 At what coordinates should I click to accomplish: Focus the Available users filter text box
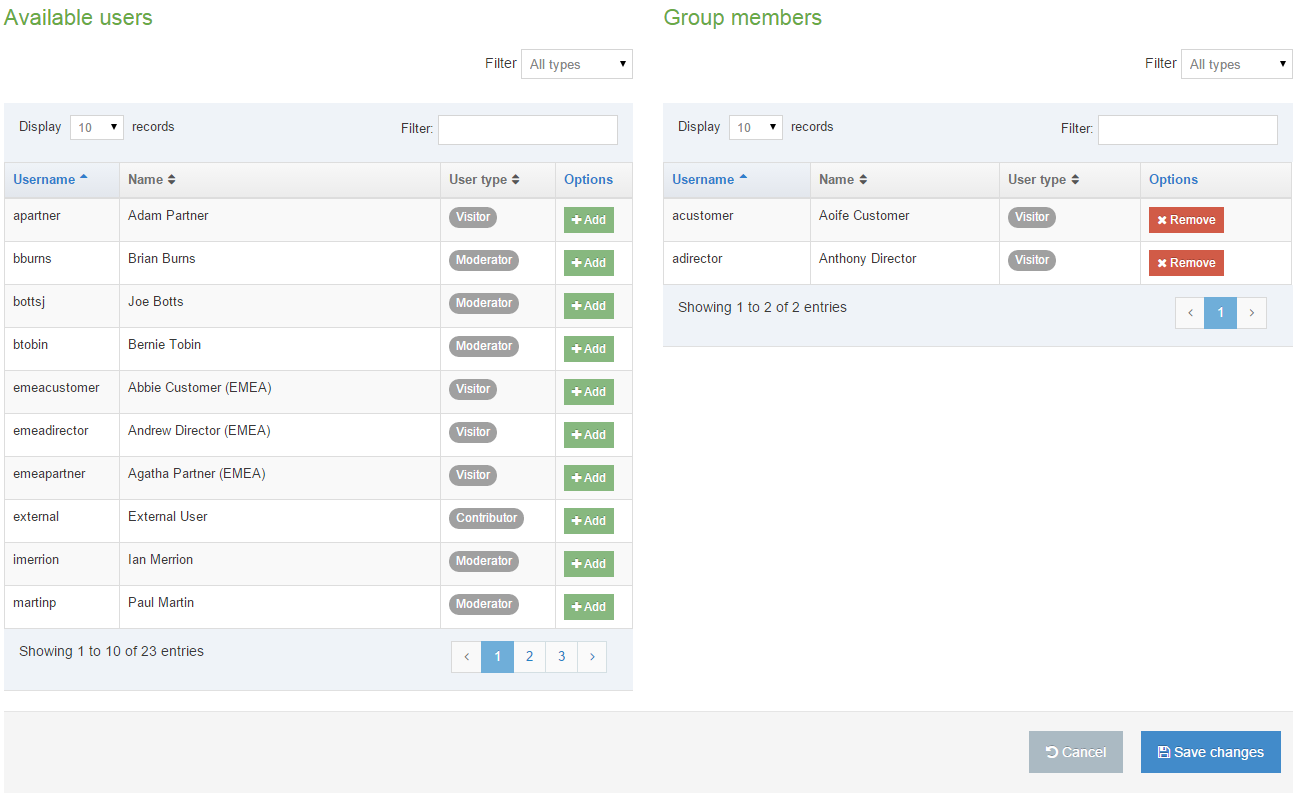click(x=527, y=130)
